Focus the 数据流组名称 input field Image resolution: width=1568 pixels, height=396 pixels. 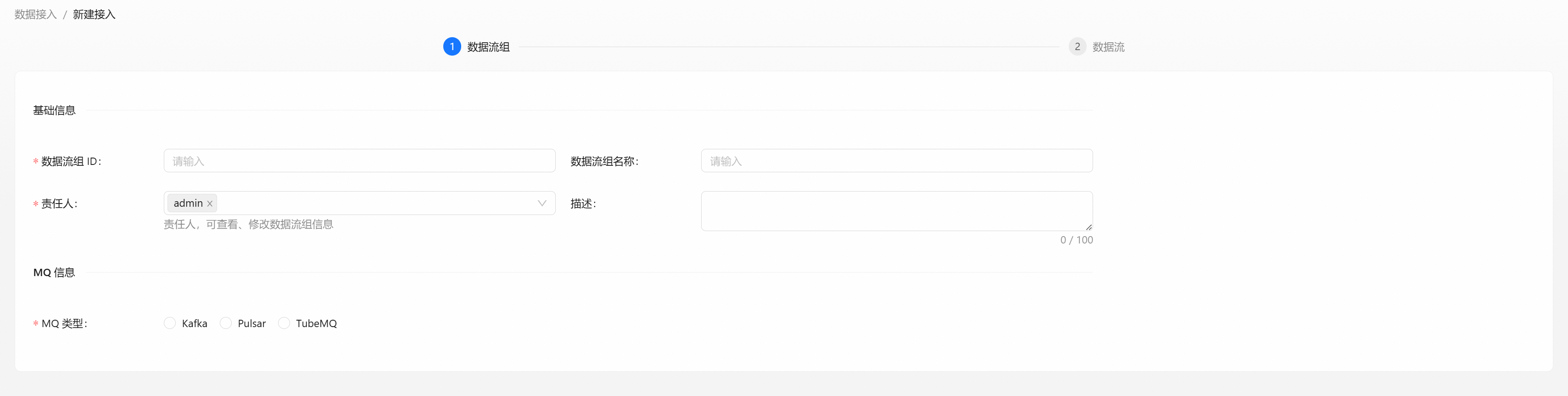896,161
